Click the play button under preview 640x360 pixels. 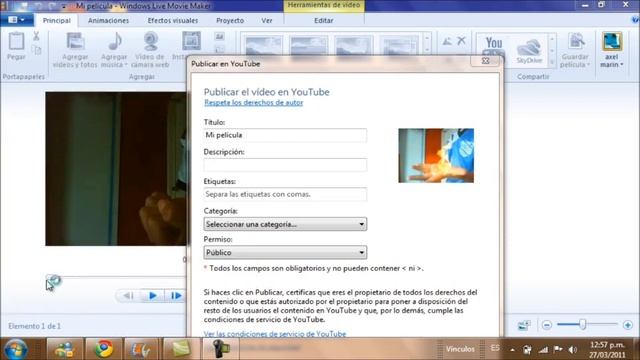tap(153, 296)
